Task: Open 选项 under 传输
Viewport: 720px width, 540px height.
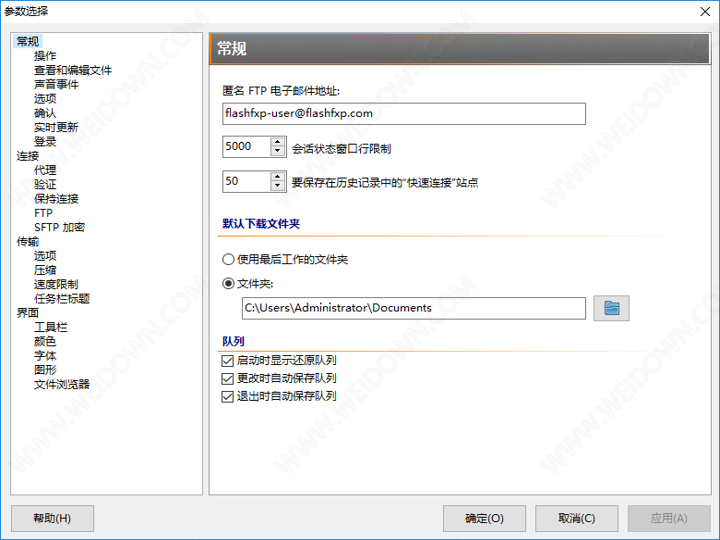Action: pos(45,256)
